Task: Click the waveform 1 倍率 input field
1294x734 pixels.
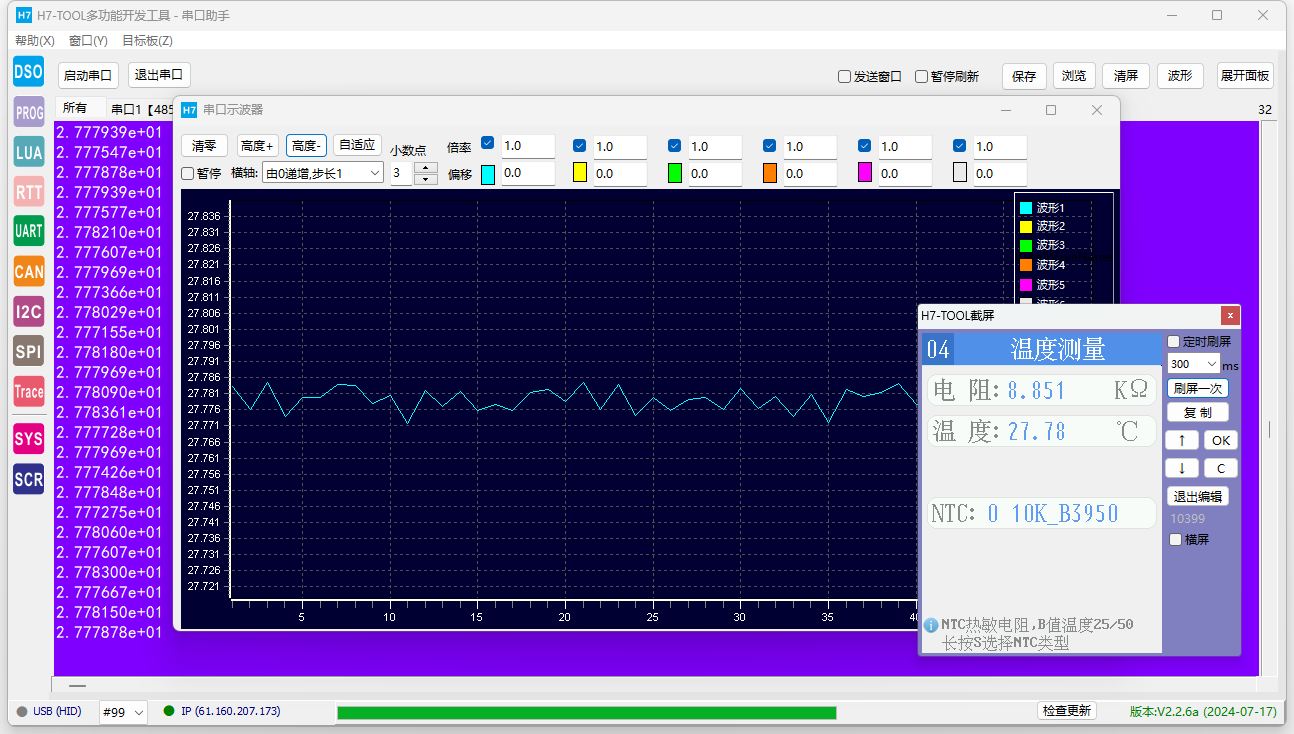Action: (527, 146)
